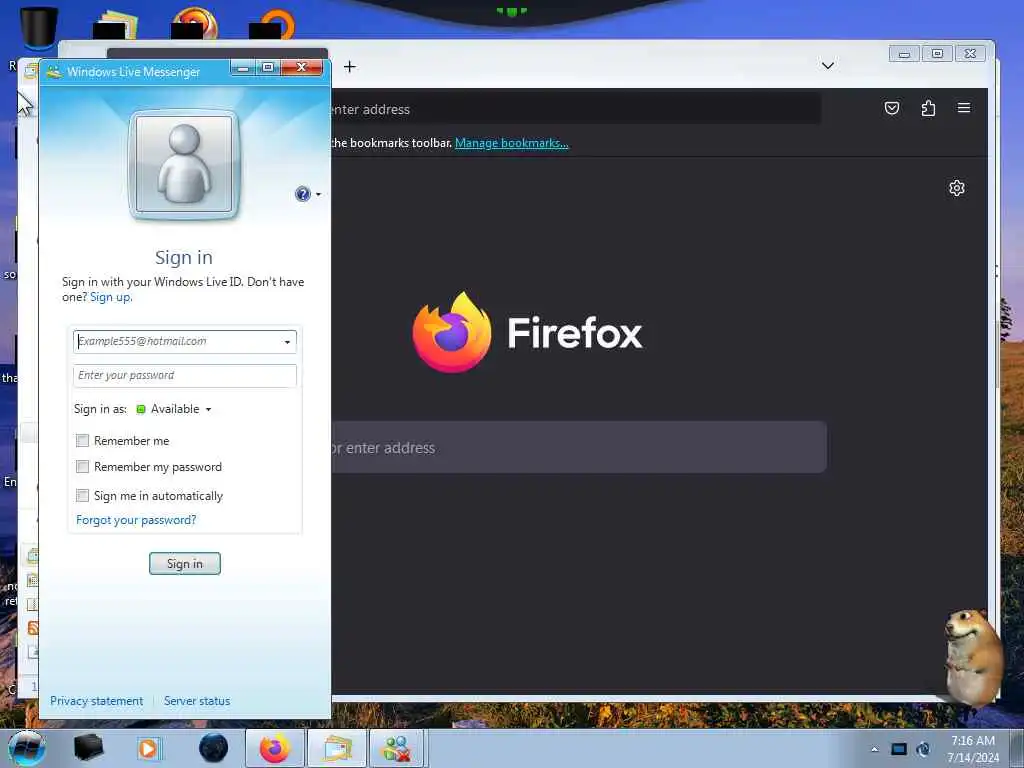Open the Available status dropdown
Viewport: 1024px width, 768px height.
(174, 409)
